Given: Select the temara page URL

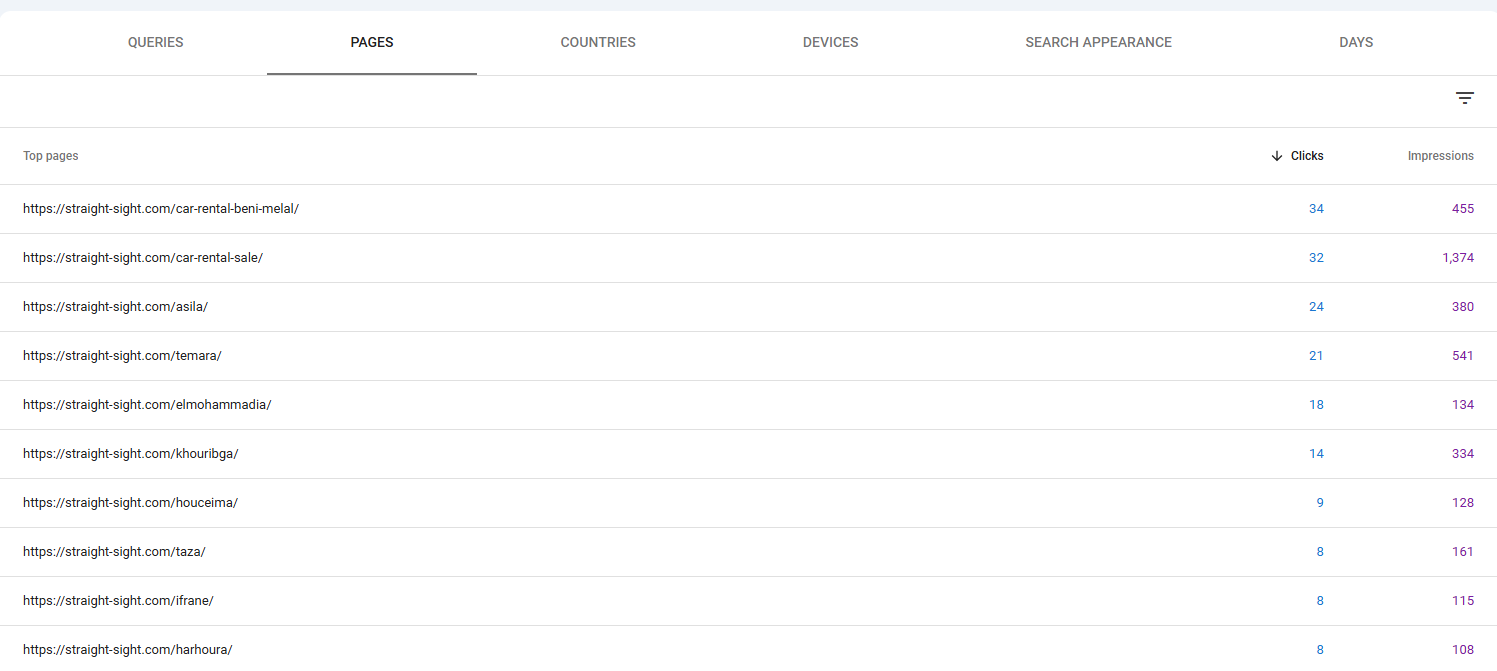Looking at the screenshot, I should click(x=122, y=356).
